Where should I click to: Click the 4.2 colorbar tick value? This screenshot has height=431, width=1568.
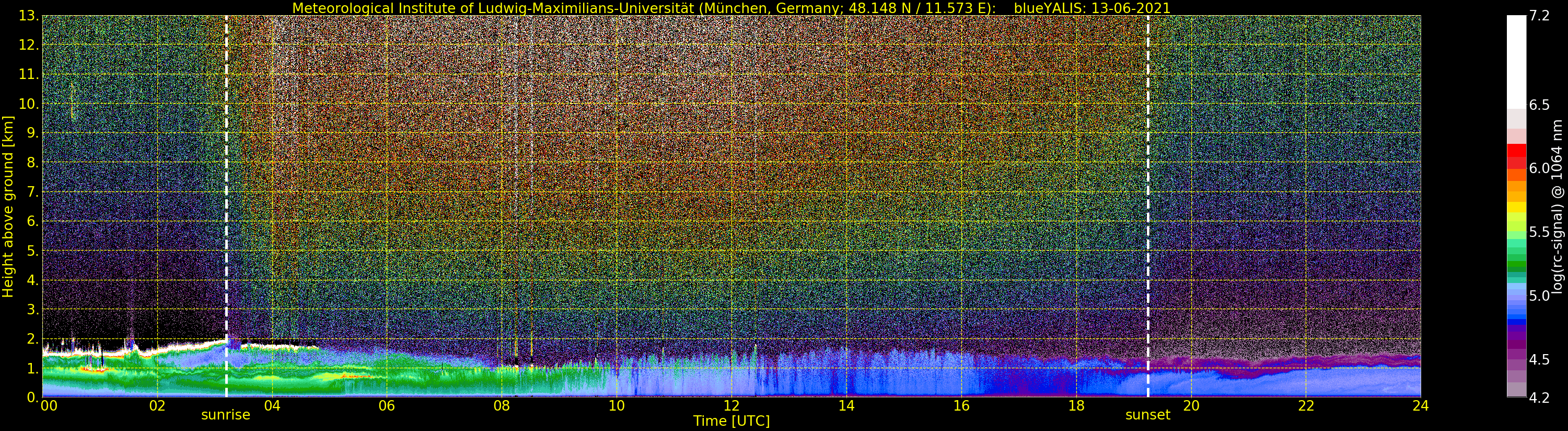1539,398
